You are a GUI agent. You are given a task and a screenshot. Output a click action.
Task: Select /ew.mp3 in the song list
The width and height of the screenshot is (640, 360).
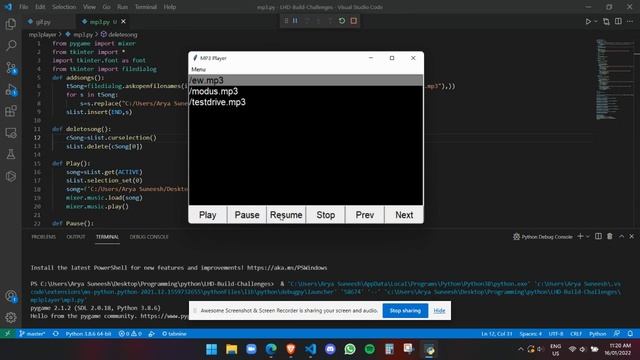point(306,80)
